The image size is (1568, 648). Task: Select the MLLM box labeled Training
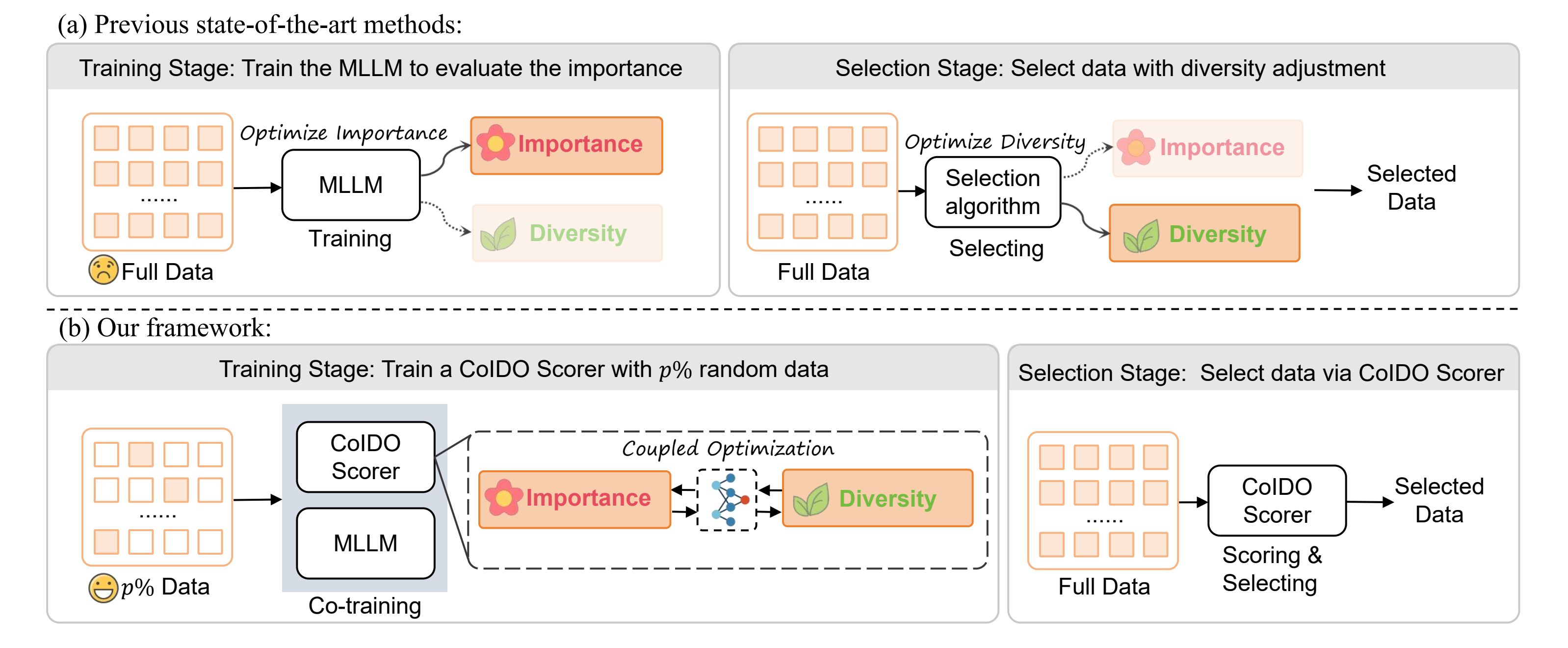(x=351, y=185)
